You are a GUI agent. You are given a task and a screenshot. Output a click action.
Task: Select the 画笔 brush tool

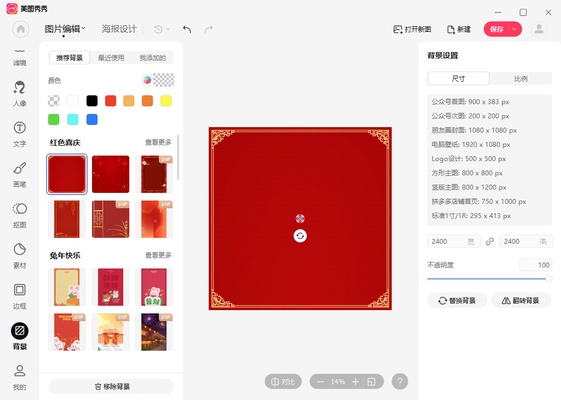pyautogui.click(x=20, y=175)
